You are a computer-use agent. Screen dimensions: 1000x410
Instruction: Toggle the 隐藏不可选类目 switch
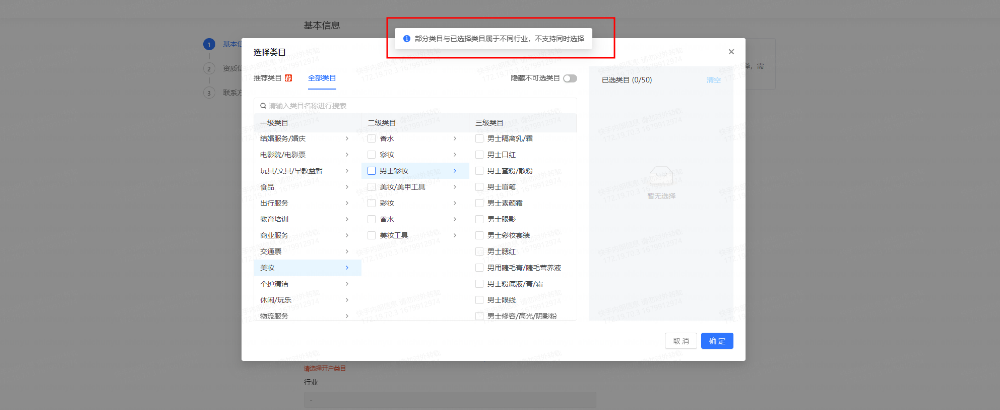click(x=570, y=78)
